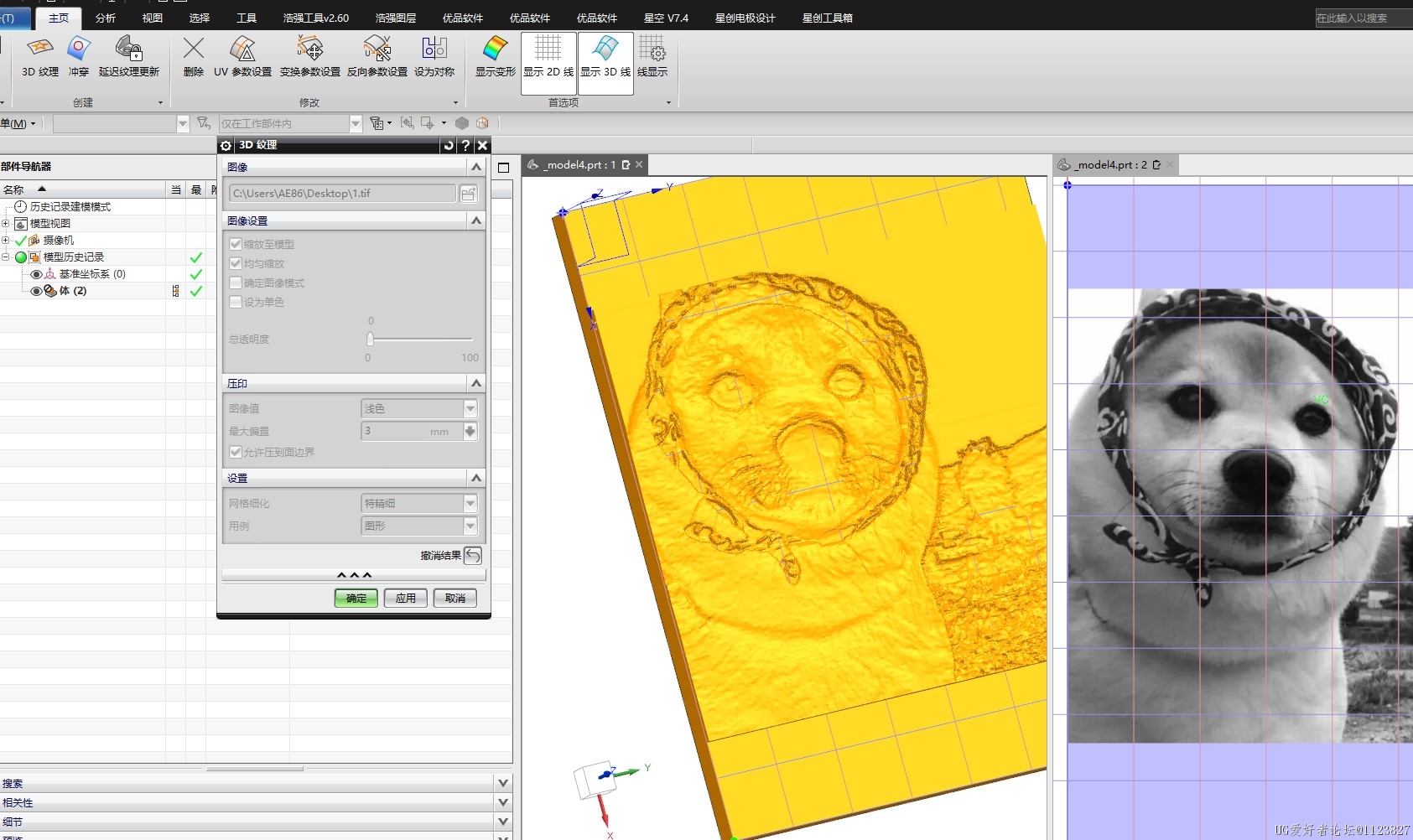Click the browse image file icon
The width and height of the screenshot is (1413, 840).
pyautogui.click(x=469, y=194)
